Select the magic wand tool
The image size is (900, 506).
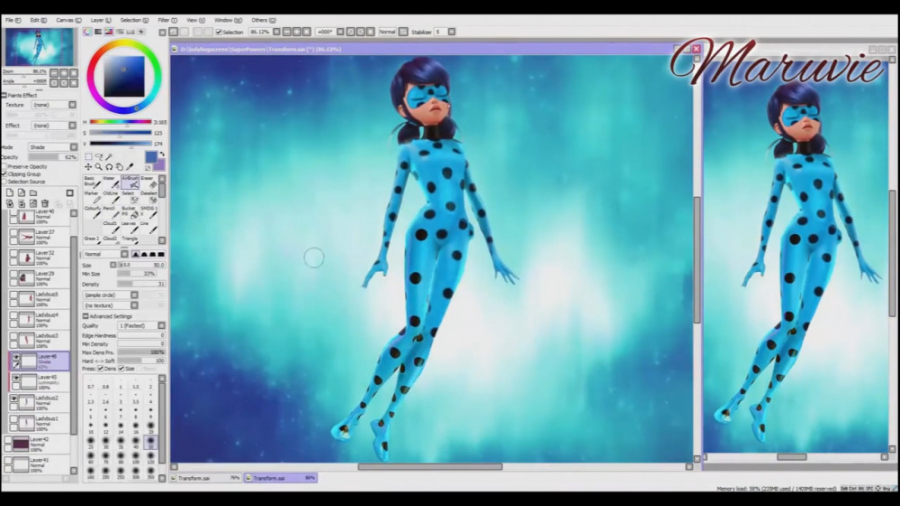(x=109, y=157)
